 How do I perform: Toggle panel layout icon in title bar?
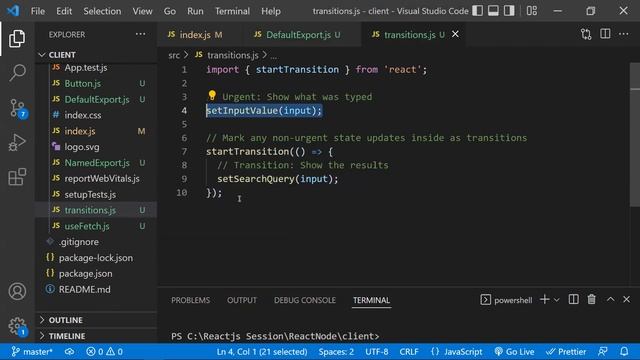493,11
